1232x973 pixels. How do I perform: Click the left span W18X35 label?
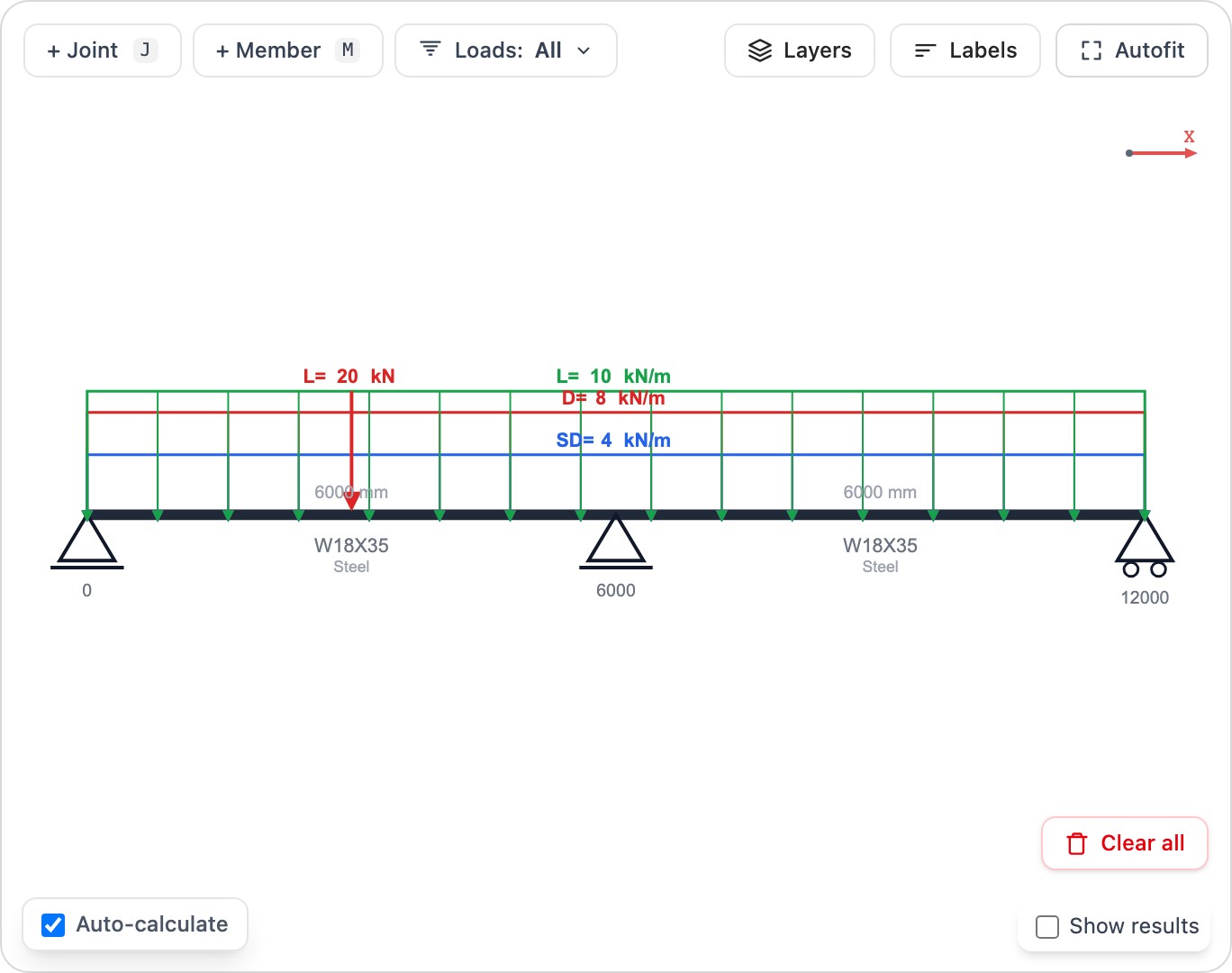click(x=351, y=545)
